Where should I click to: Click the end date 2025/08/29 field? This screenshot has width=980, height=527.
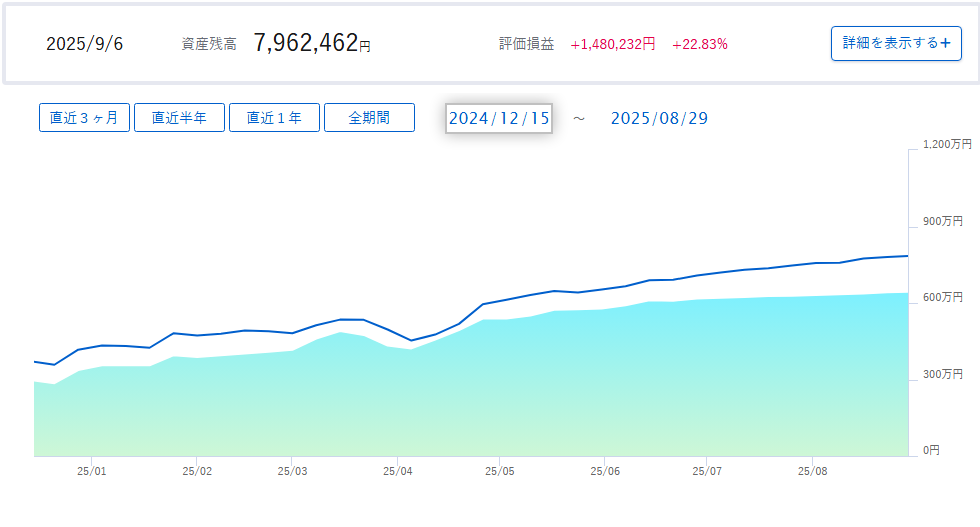[x=659, y=118]
